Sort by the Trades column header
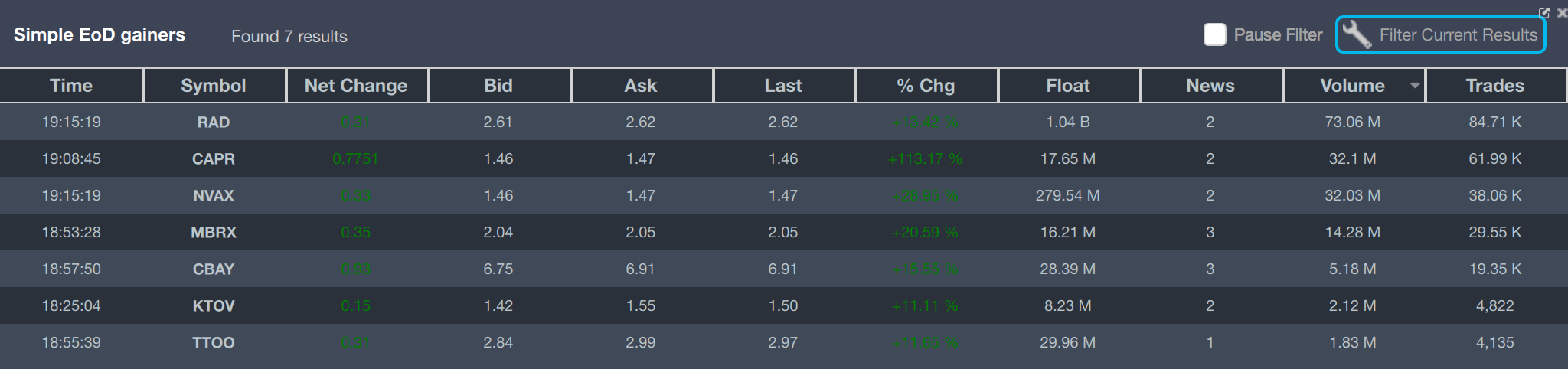The height and width of the screenshot is (369, 1568). tap(1494, 86)
